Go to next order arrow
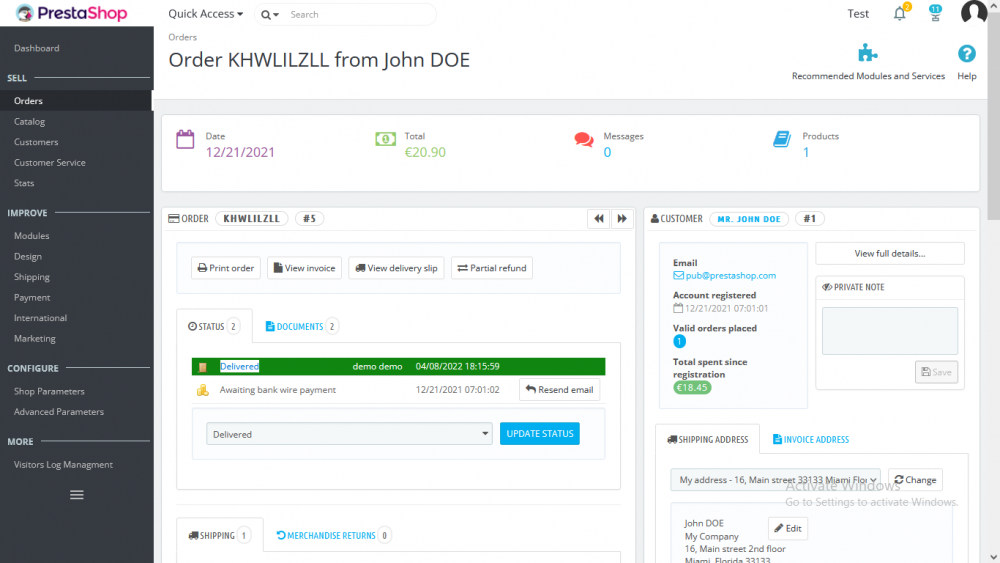The width and height of the screenshot is (1000, 563). point(622,219)
